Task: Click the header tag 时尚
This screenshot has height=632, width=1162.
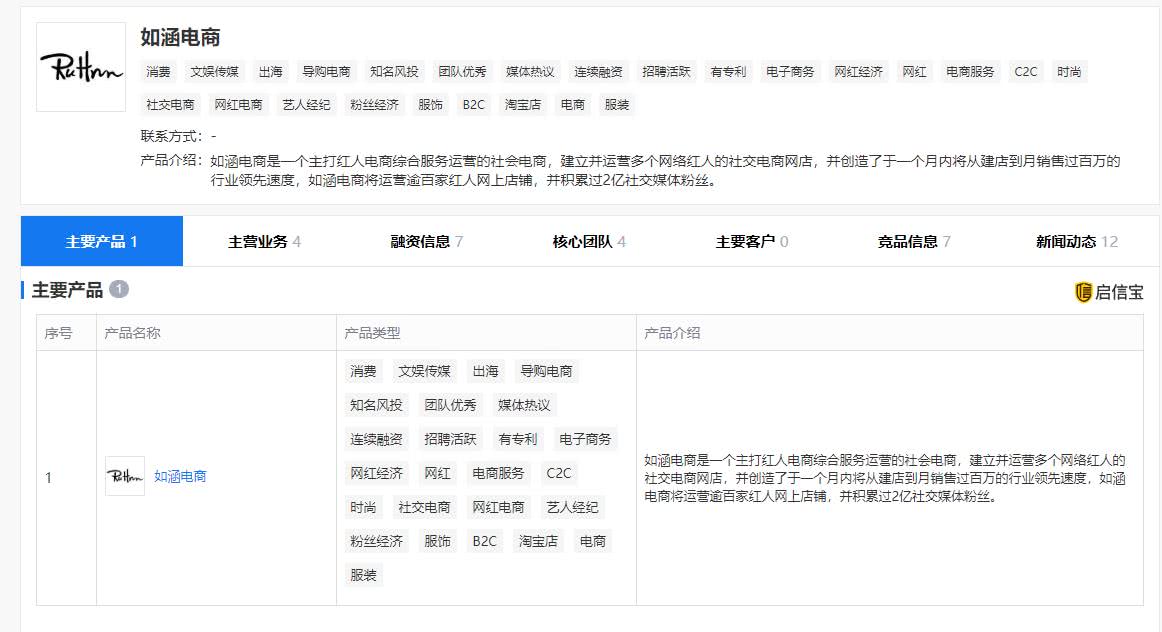Action: [1069, 72]
